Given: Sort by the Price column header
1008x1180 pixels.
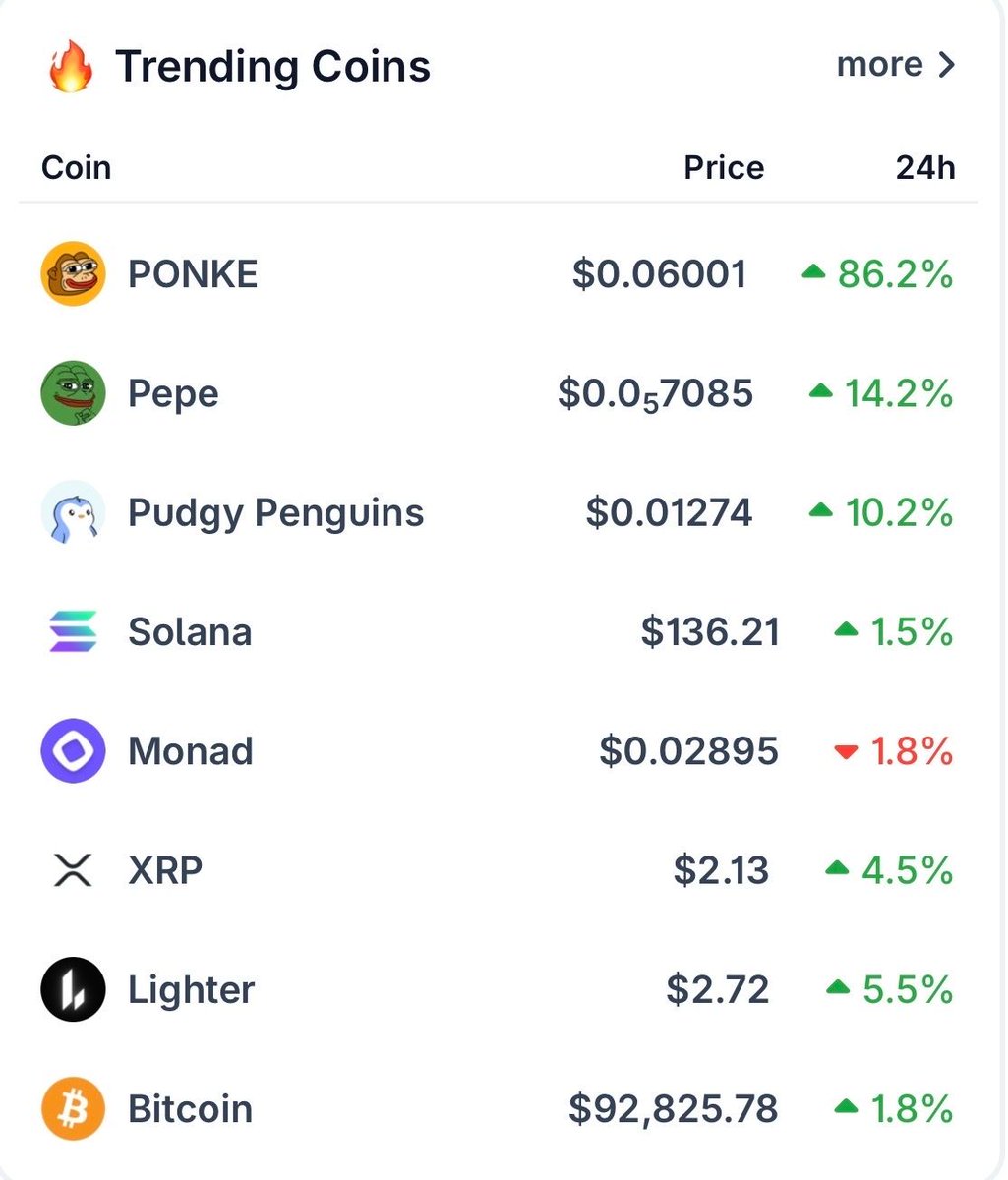Looking at the screenshot, I should tap(724, 168).
